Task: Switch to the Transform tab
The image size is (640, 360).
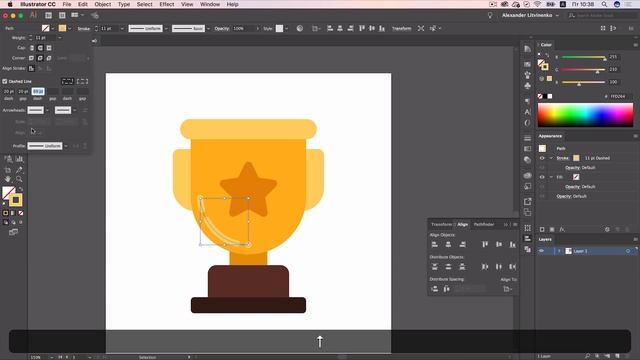Action: point(441,224)
